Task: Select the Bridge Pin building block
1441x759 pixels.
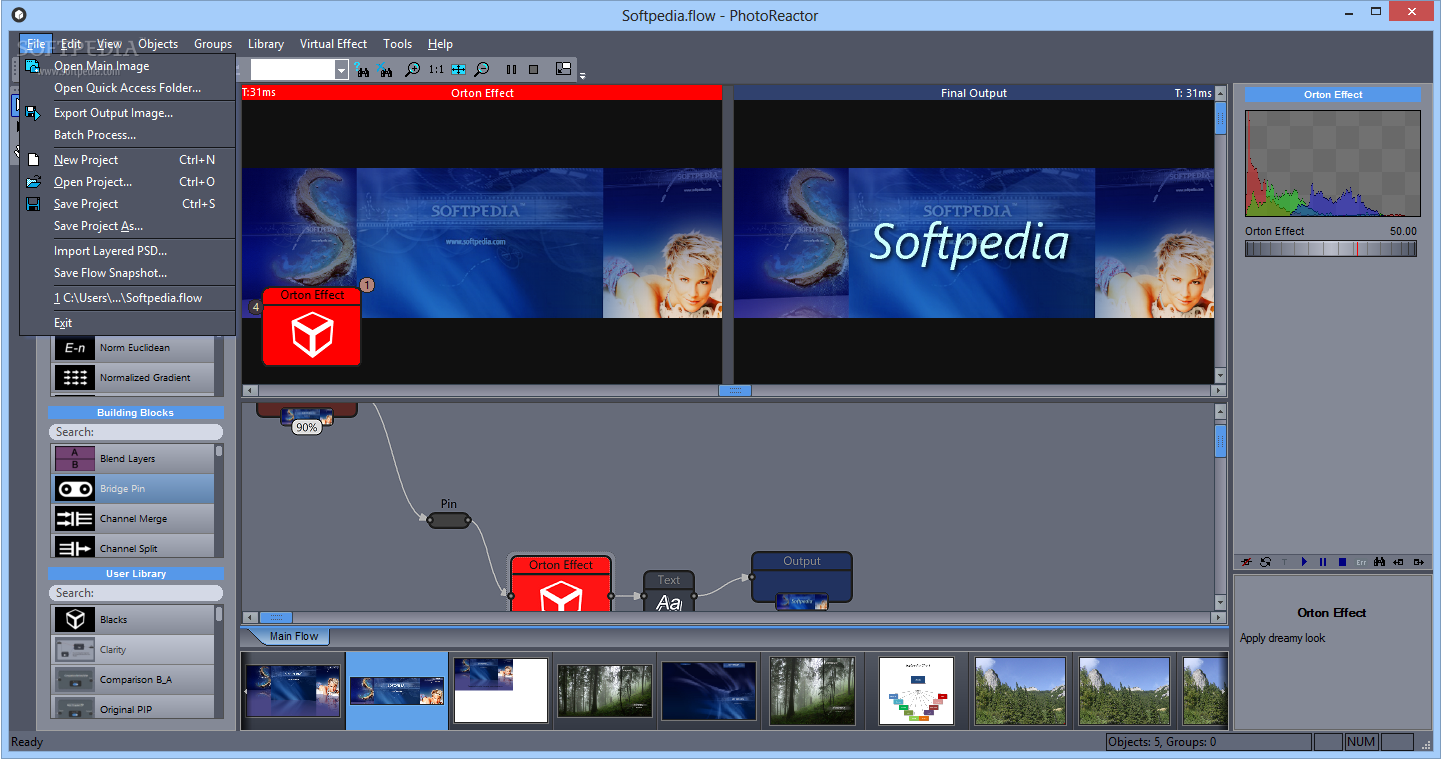Action: [x=133, y=488]
